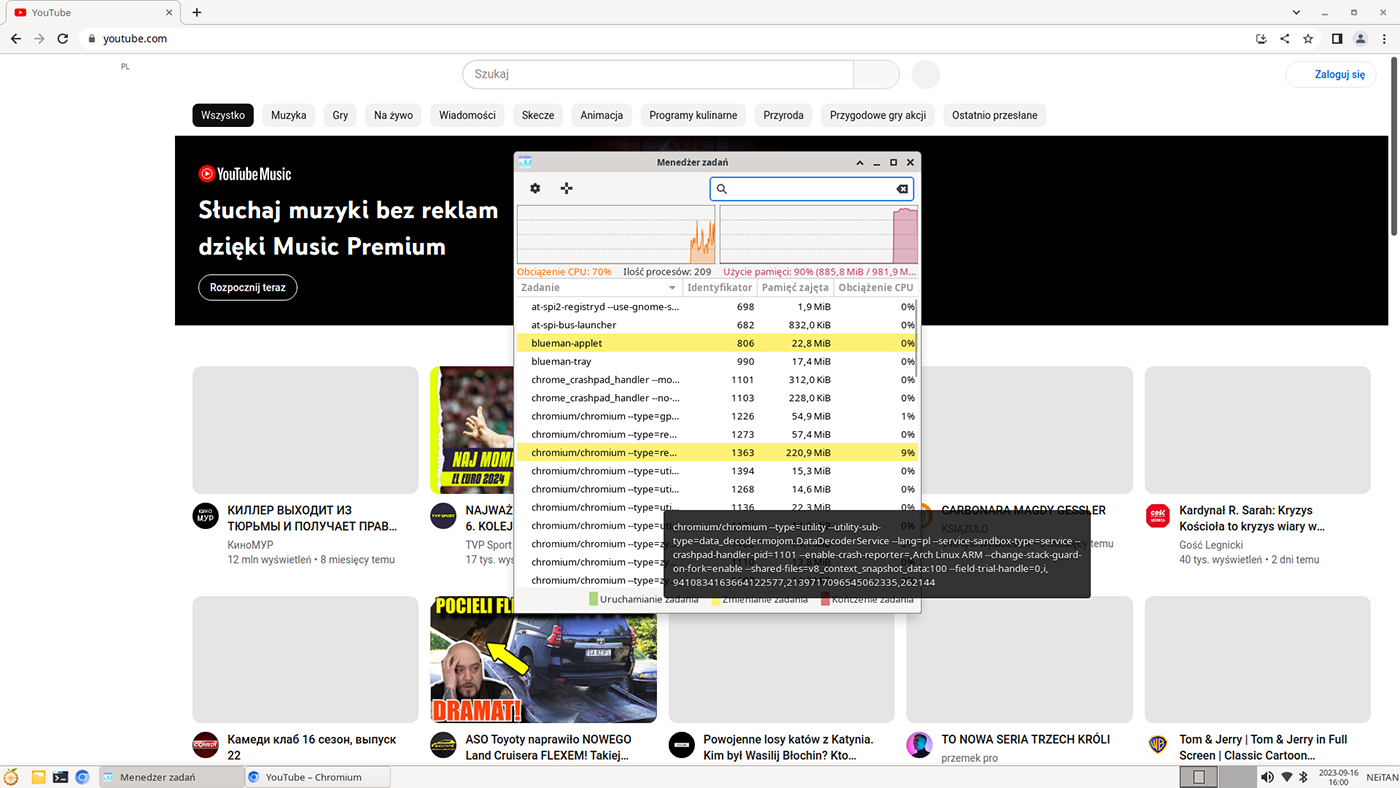Screen dimensions: 1400x788
Task: Select the Muzyka category chip
Action: click(288, 115)
